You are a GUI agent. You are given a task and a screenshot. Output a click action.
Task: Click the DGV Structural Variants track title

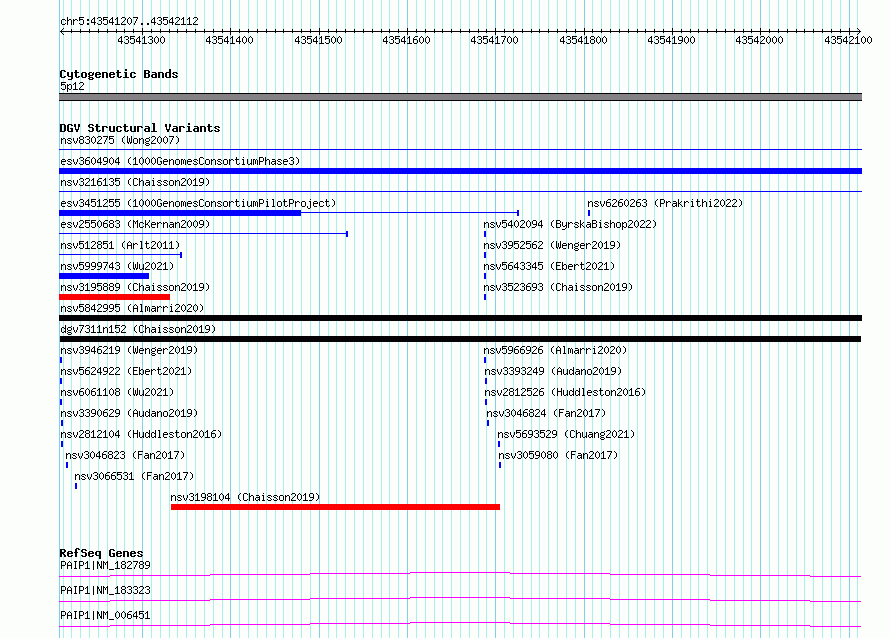point(140,128)
